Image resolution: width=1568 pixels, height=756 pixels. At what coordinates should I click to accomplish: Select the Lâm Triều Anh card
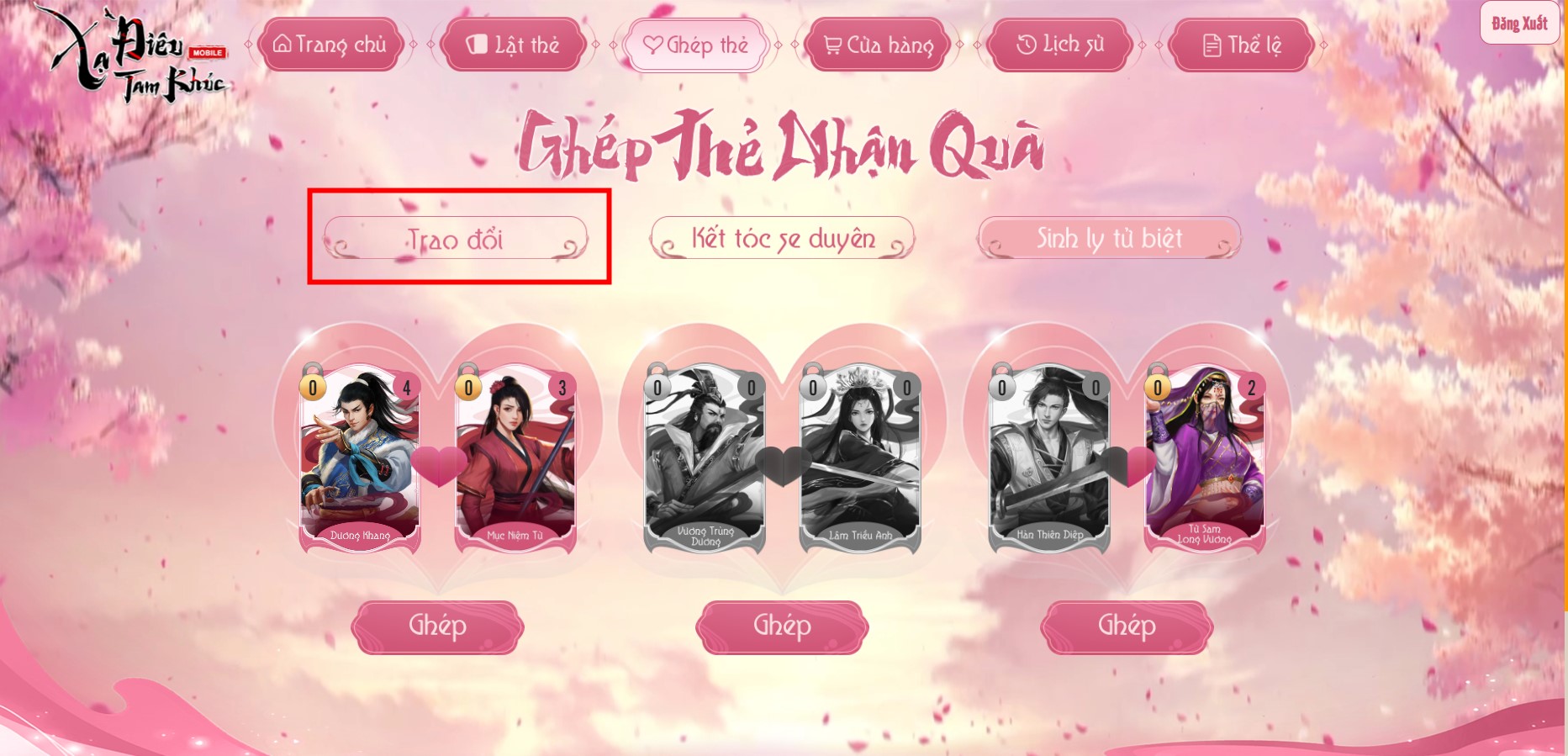click(x=860, y=458)
